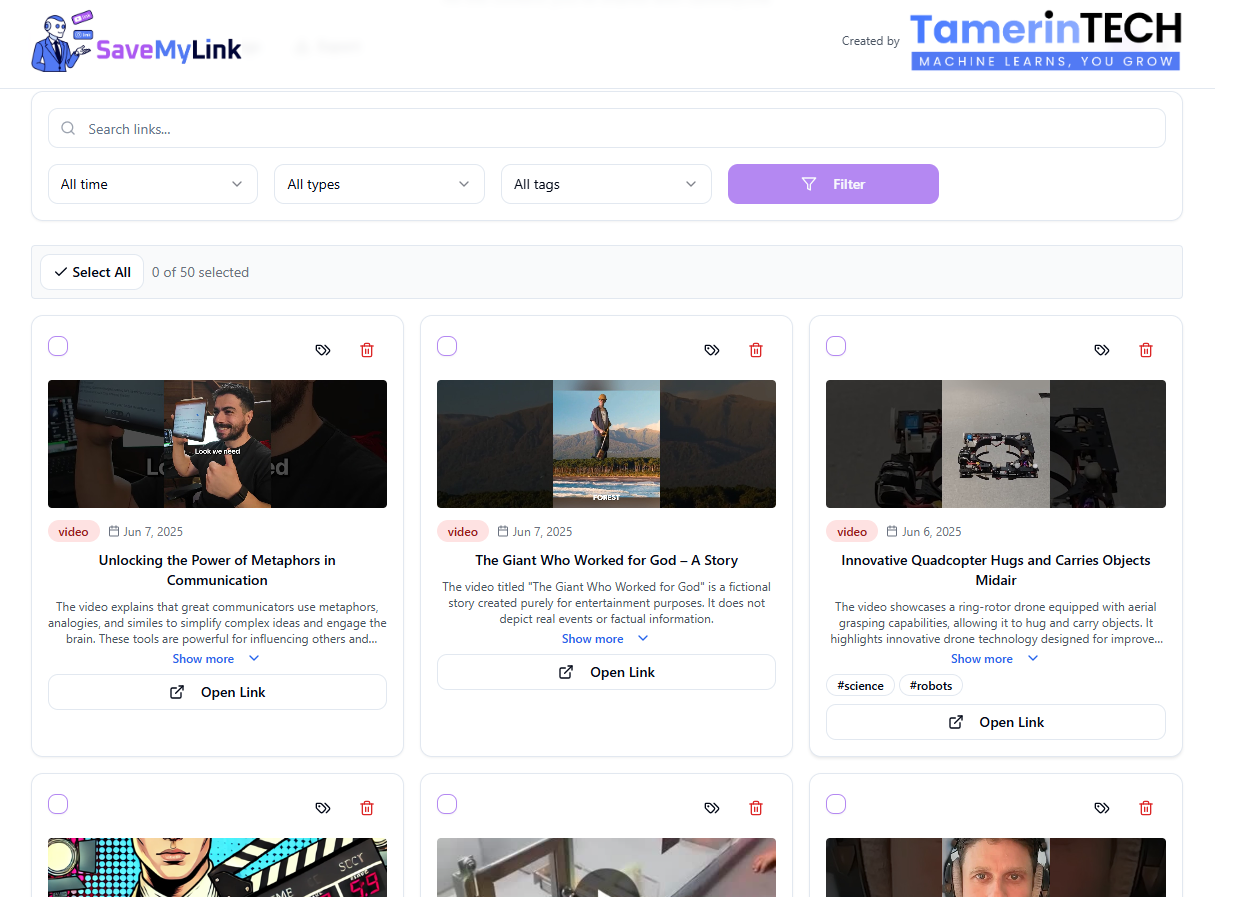Click the 0 of 50 selected text
Image resolution: width=1241 pixels, height=897 pixels.
[x=200, y=272]
